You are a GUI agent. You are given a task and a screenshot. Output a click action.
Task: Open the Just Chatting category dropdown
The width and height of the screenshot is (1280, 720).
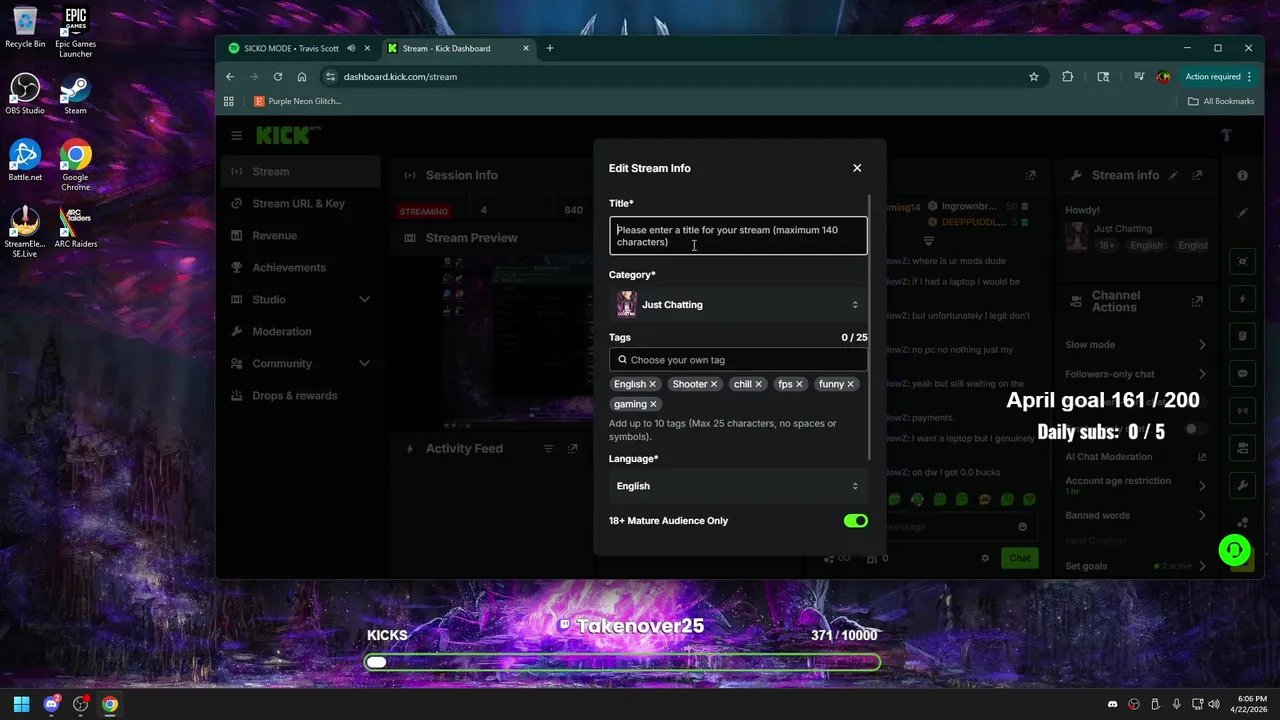click(x=738, y=305)
